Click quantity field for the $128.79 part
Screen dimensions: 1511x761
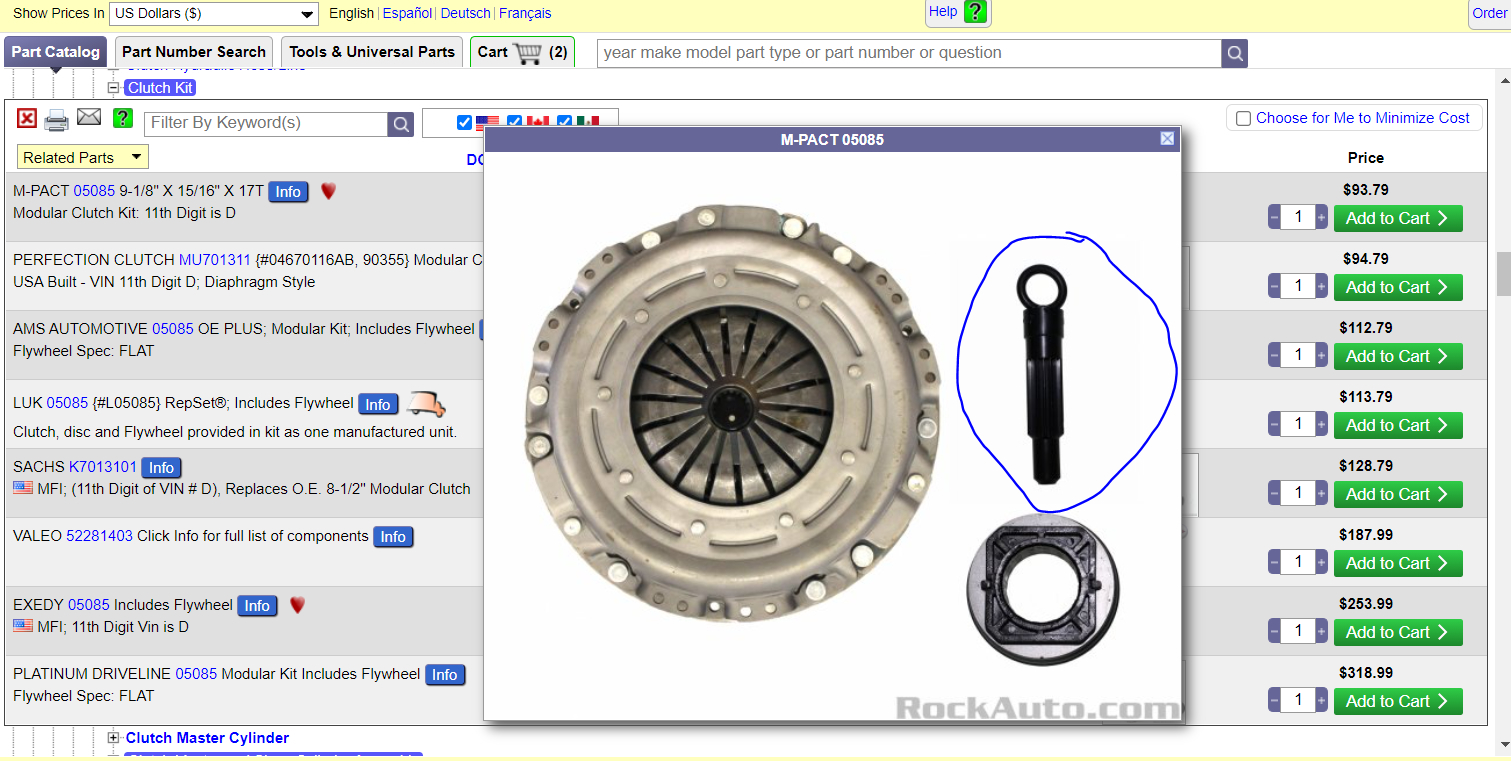pyautogui.click(x=1298, y=494)
